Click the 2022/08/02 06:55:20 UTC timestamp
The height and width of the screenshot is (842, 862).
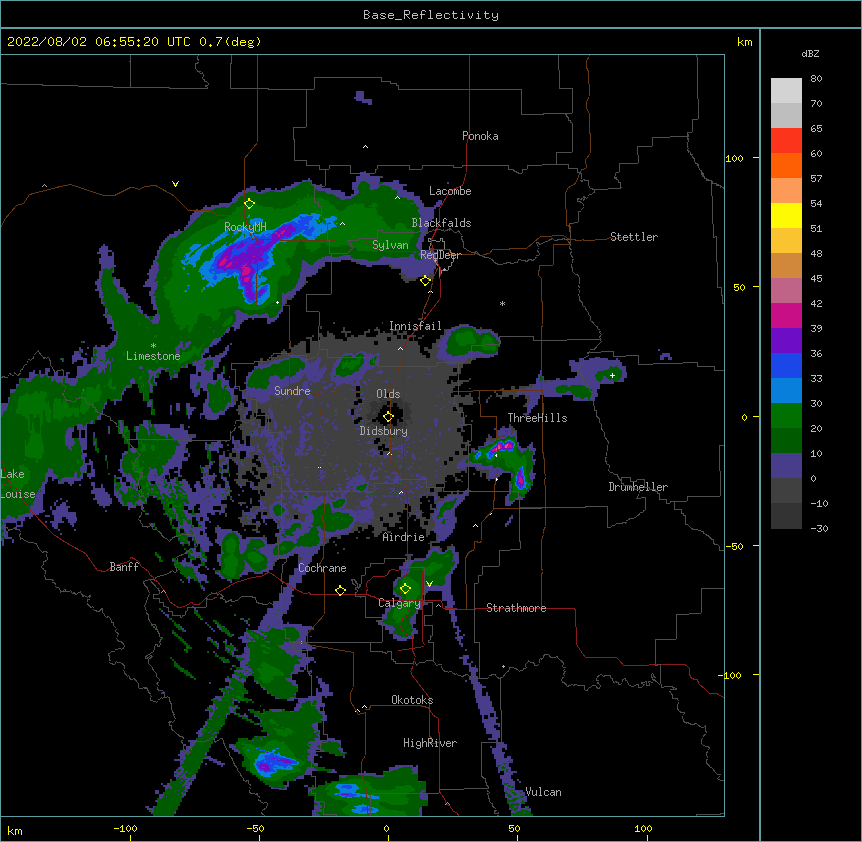click(x=99, y=42)
